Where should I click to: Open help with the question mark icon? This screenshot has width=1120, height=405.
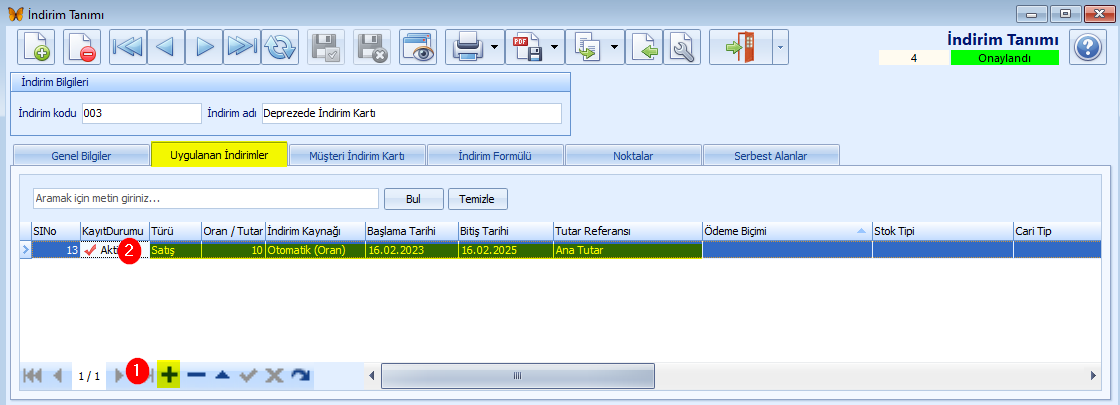coord(1087,48)
